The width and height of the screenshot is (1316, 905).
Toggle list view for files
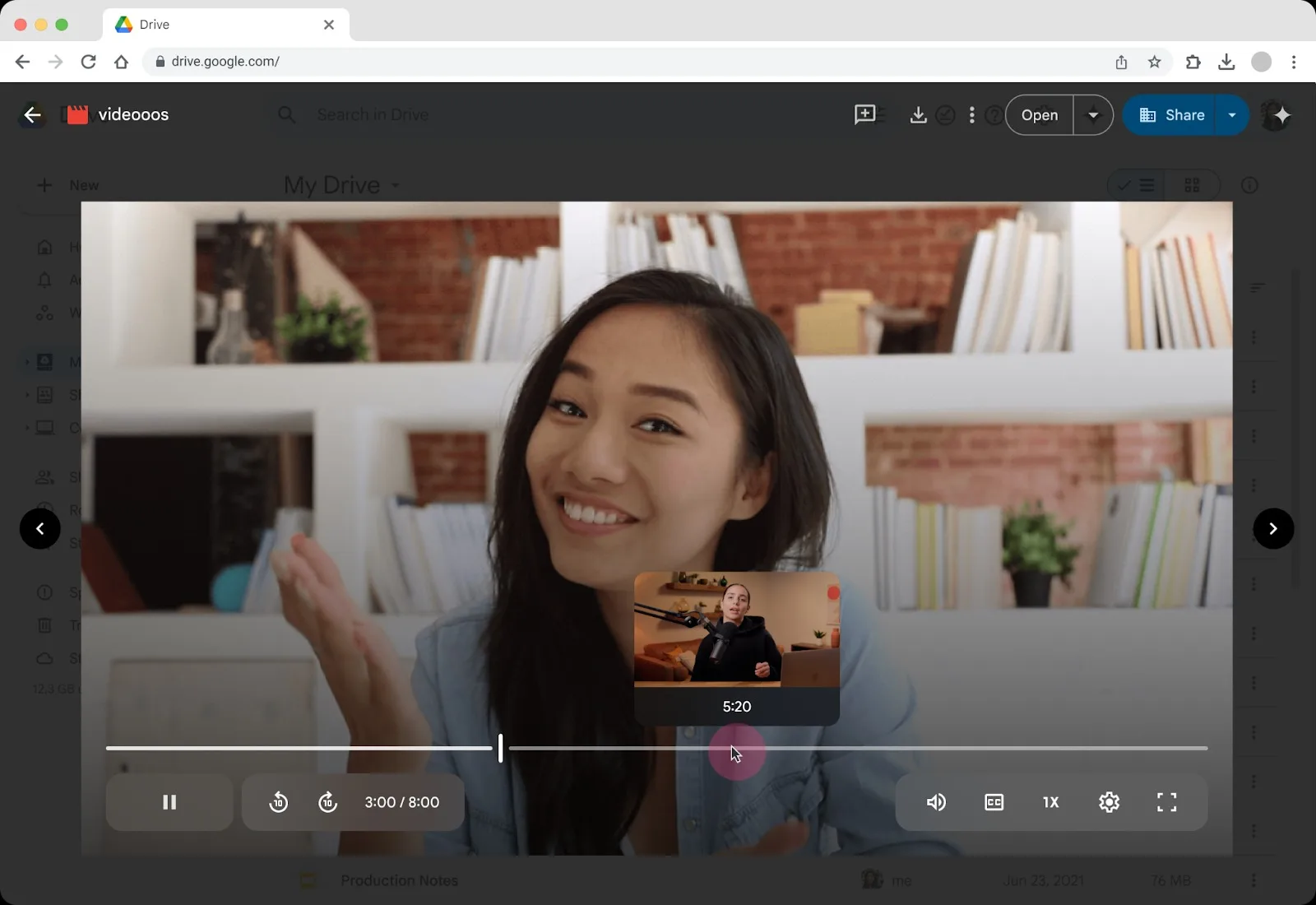click(1138, 185)
